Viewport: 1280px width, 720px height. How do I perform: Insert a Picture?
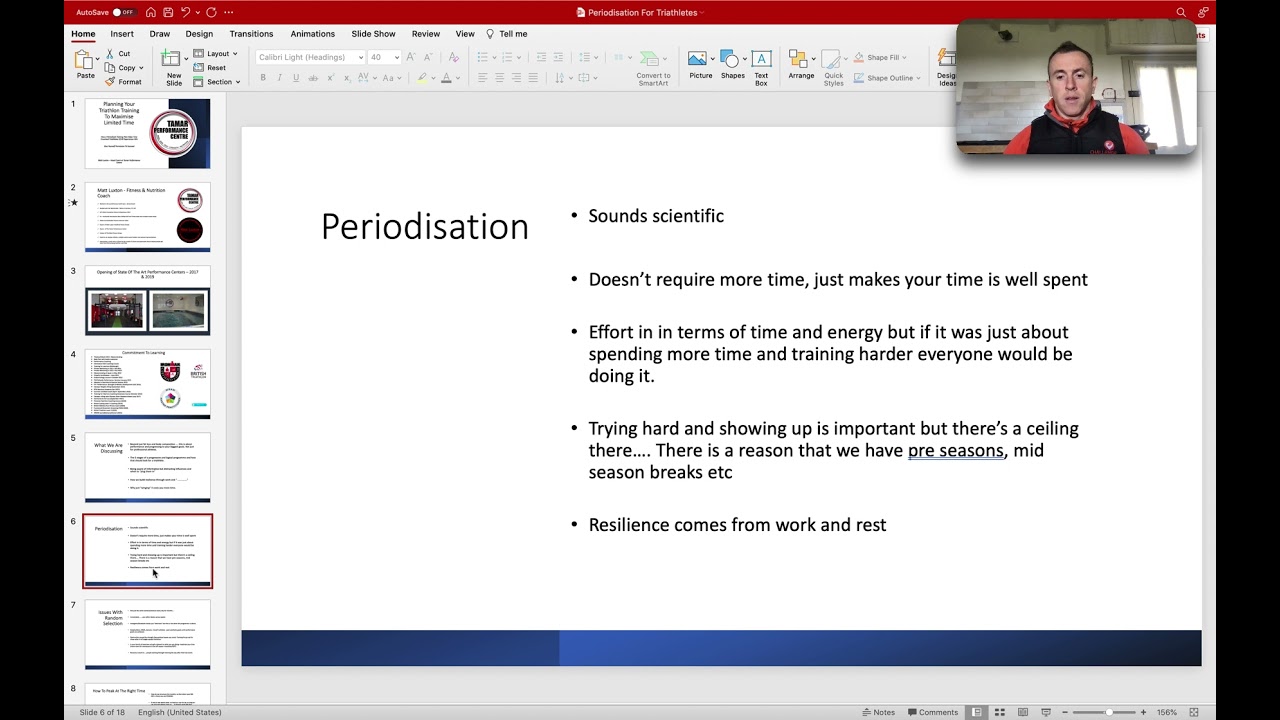(x=700, y=65)
